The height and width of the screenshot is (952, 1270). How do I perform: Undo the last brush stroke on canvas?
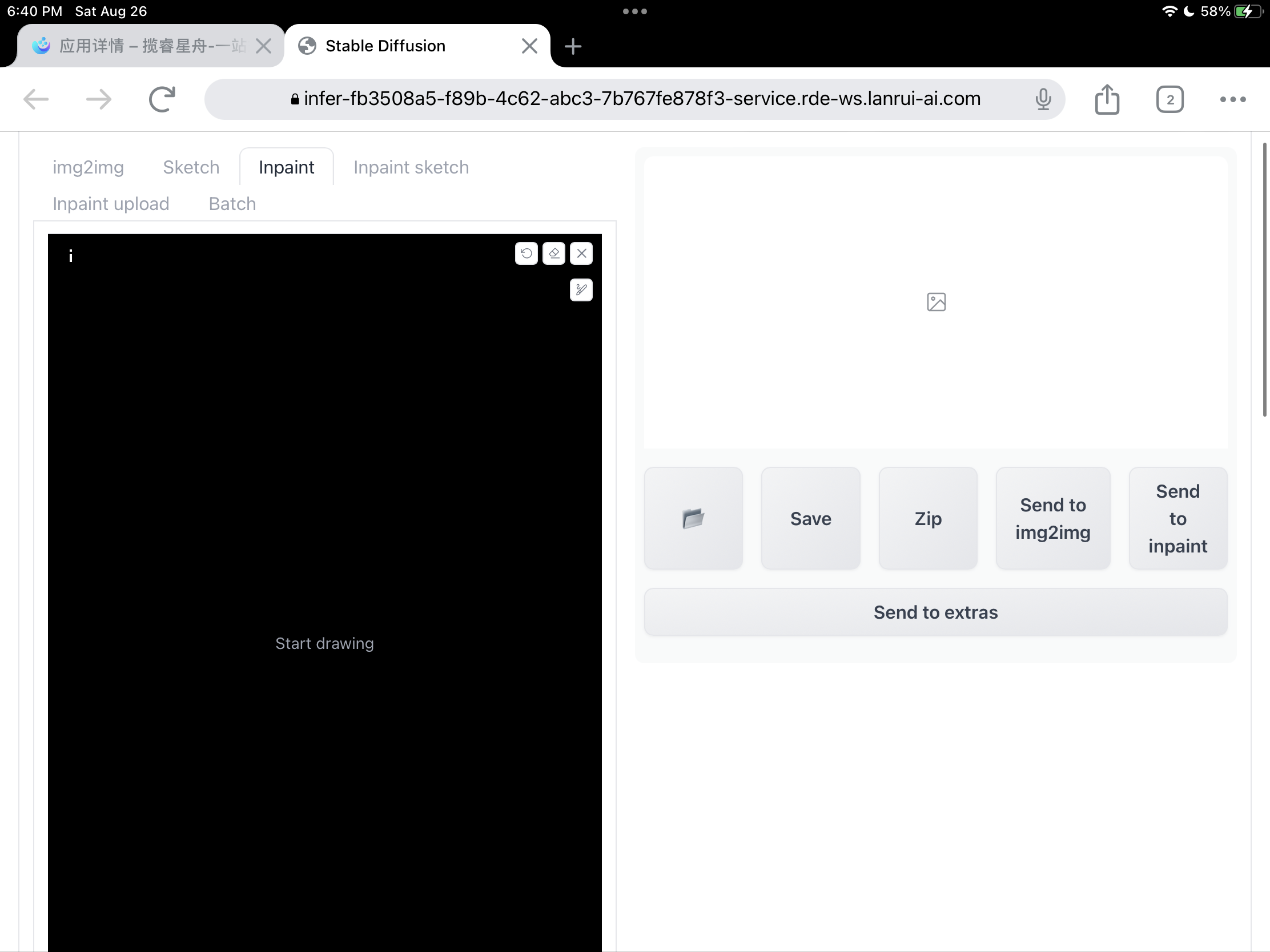pos(526,253)
